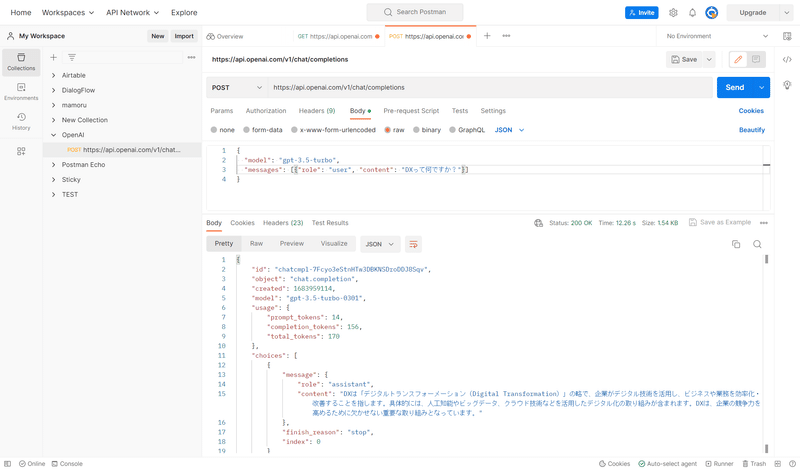Viewport: 800px width, 470px height.
Task: Open two-pane layout icon in status bar
Action: click(778, 464)
